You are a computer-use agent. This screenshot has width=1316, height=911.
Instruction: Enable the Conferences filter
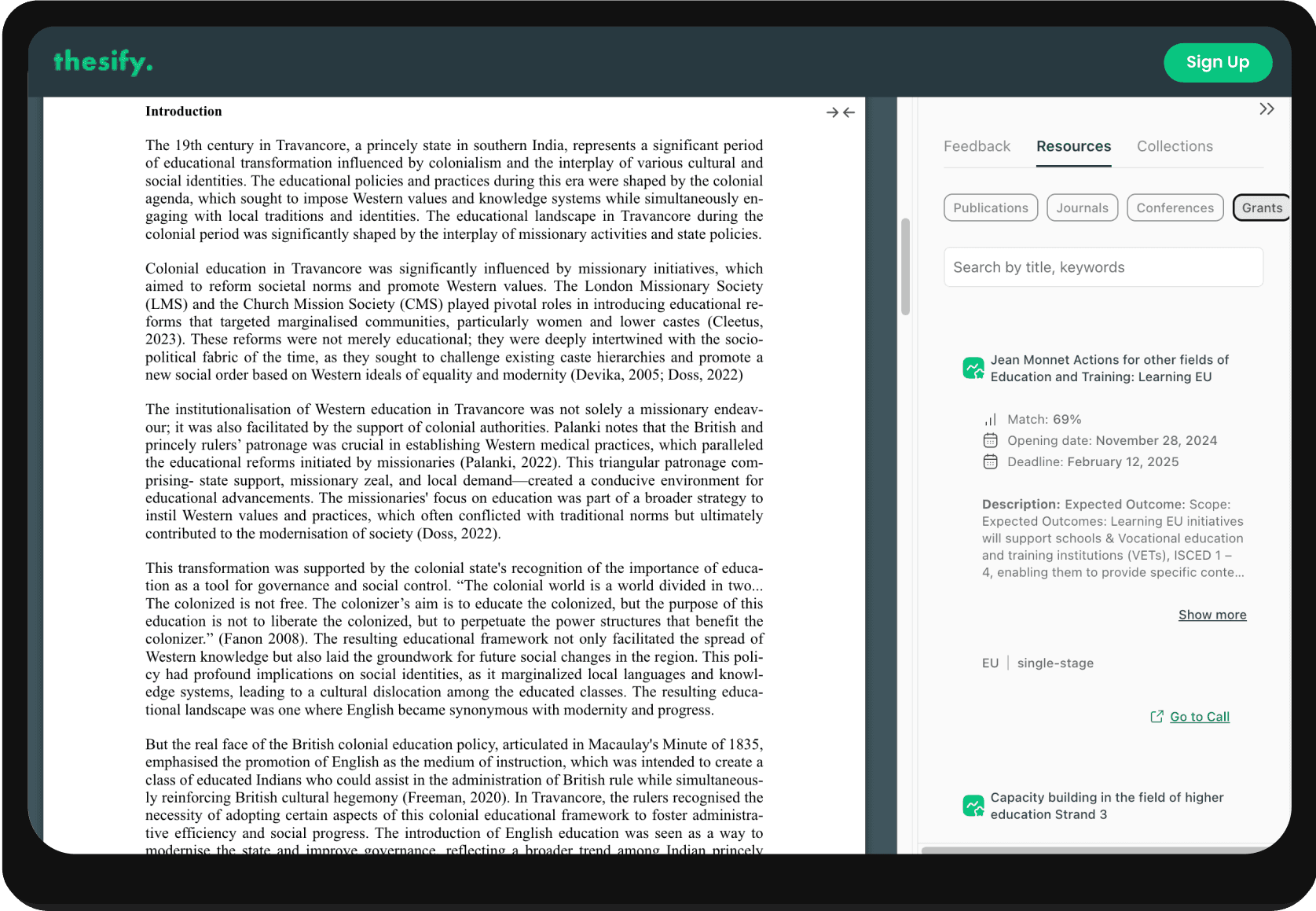pyautogui.click(x=1175, y=208)
